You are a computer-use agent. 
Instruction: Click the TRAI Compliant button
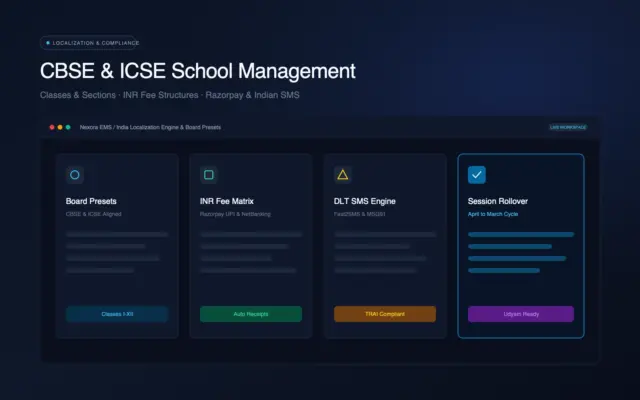385,314
